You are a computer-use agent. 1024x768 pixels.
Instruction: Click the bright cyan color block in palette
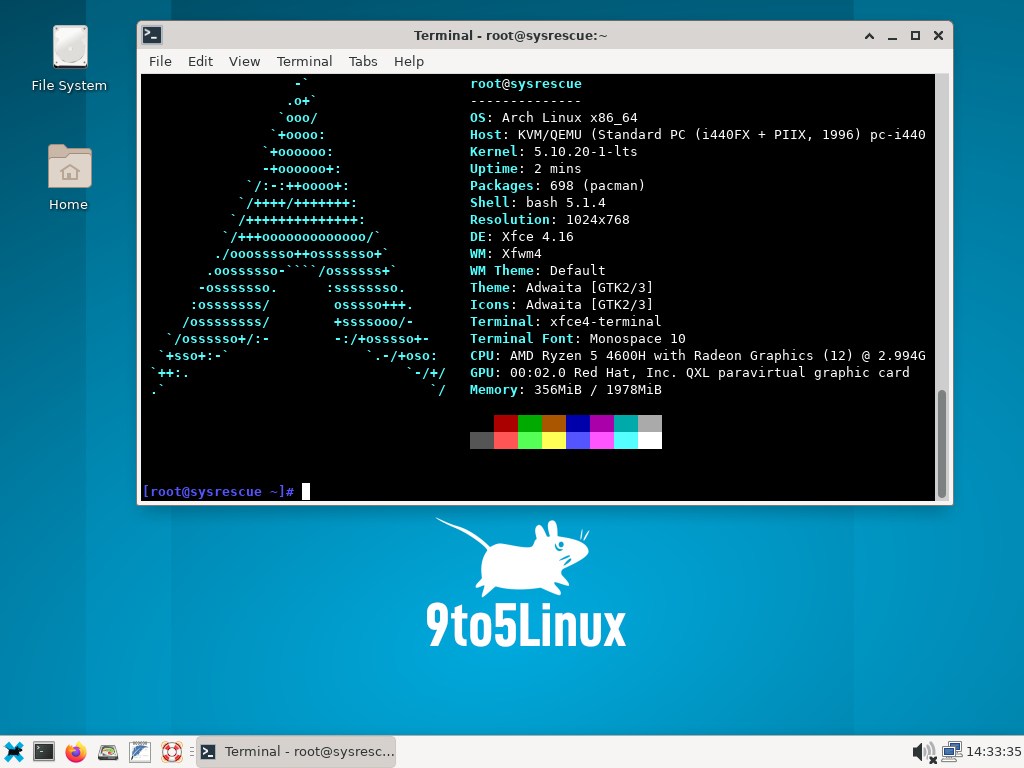coord(626,440)
